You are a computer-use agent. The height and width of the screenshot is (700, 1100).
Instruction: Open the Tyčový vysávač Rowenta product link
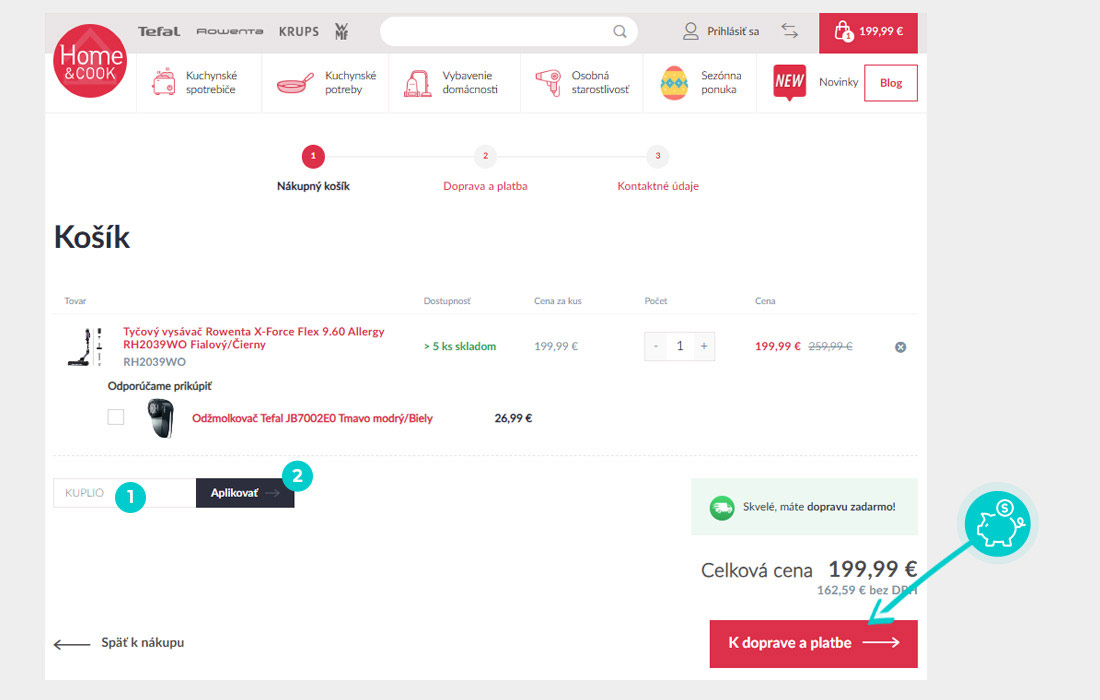tap(254, 338)
